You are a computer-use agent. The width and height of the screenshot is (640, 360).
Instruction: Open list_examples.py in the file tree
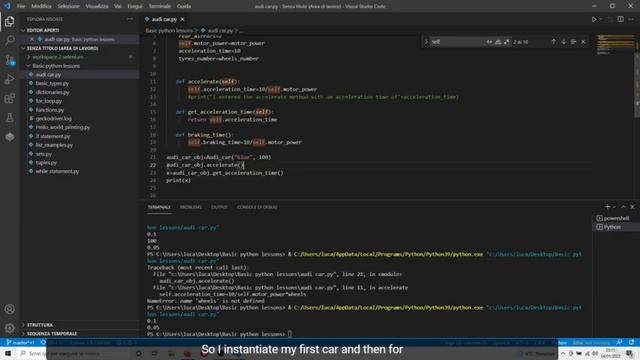[54, 145]
